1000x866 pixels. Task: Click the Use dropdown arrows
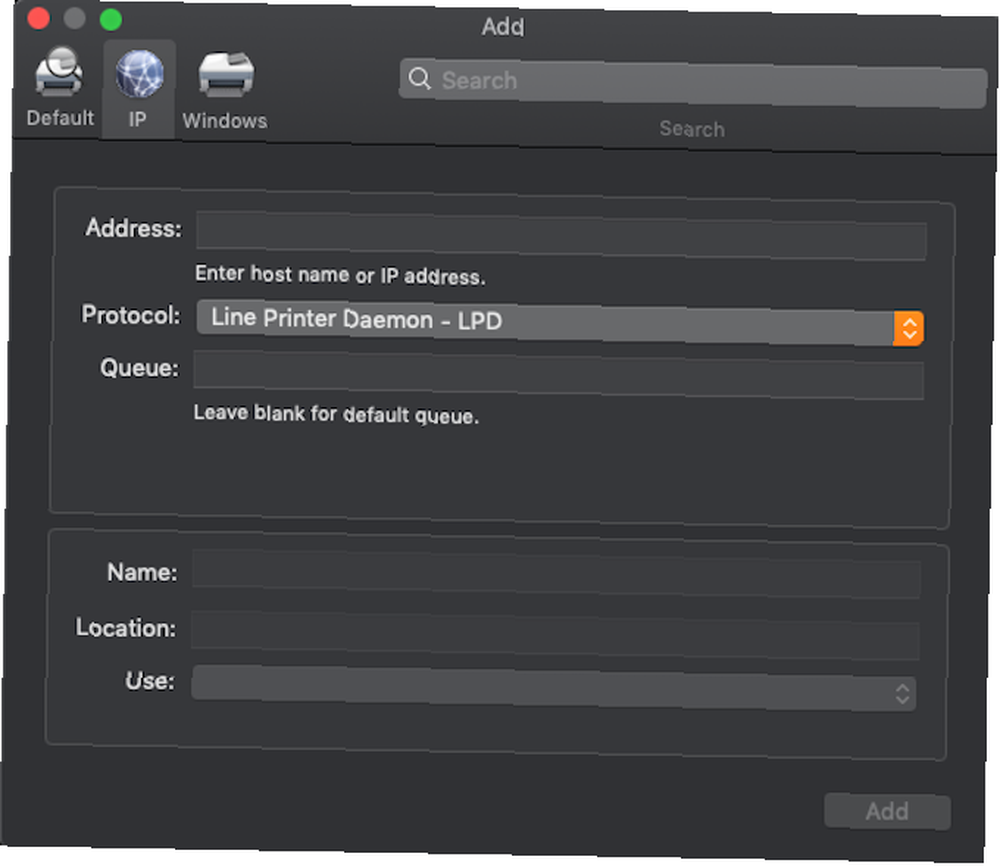pos(902,693)
